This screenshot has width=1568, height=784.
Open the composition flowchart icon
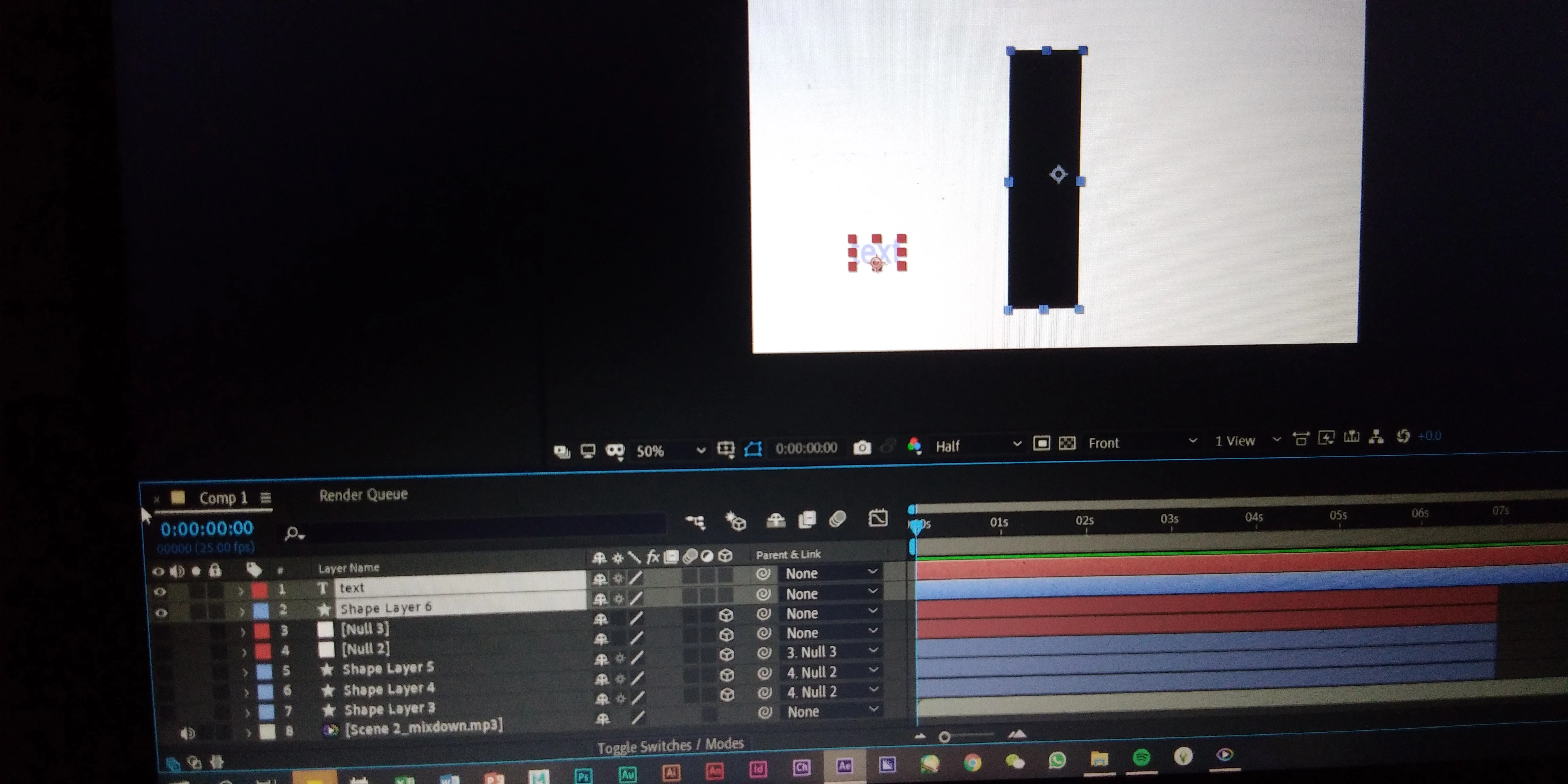click(1376, 437)
